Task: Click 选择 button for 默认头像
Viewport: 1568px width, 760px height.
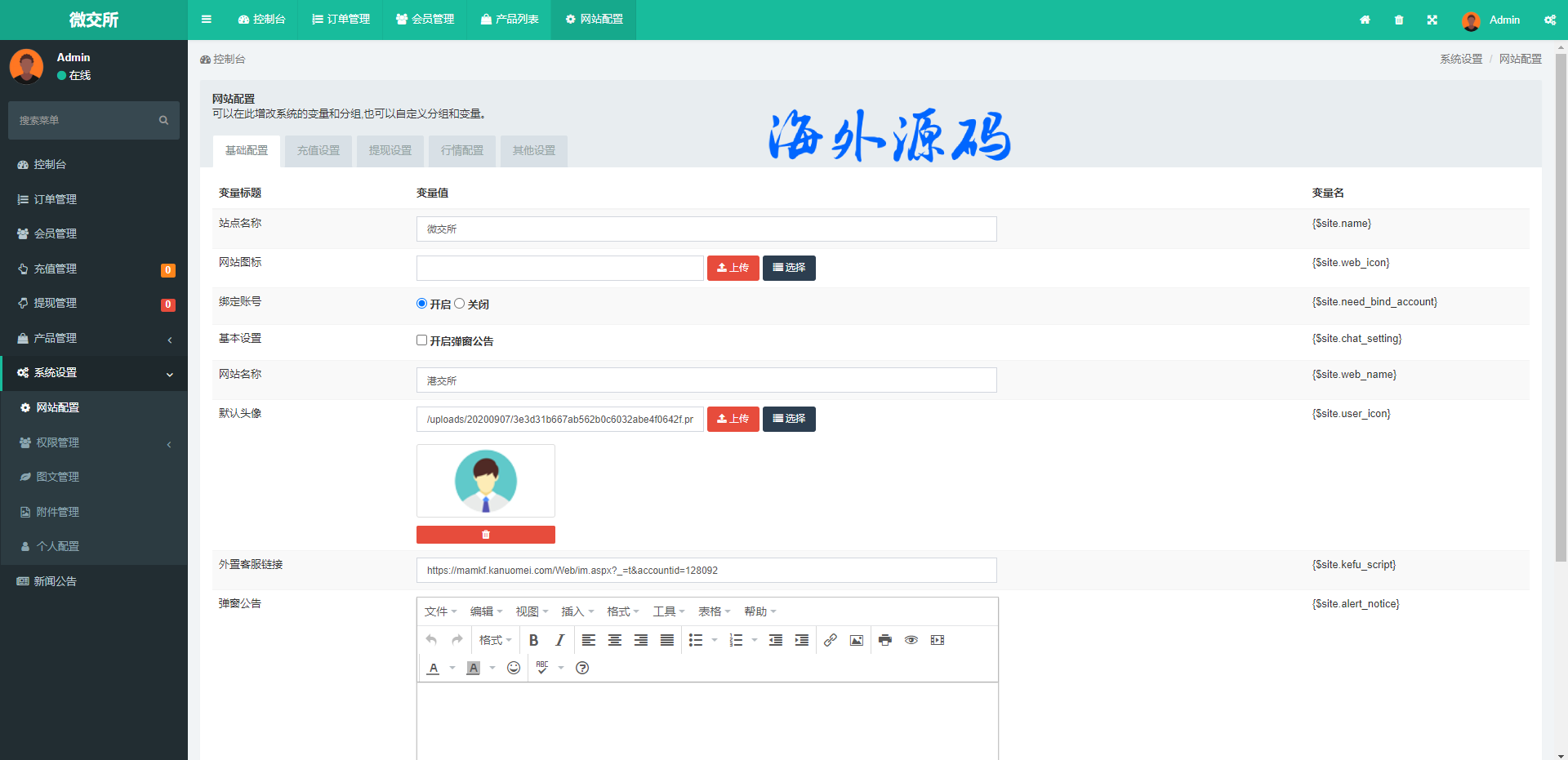Action: click(789, 419)
